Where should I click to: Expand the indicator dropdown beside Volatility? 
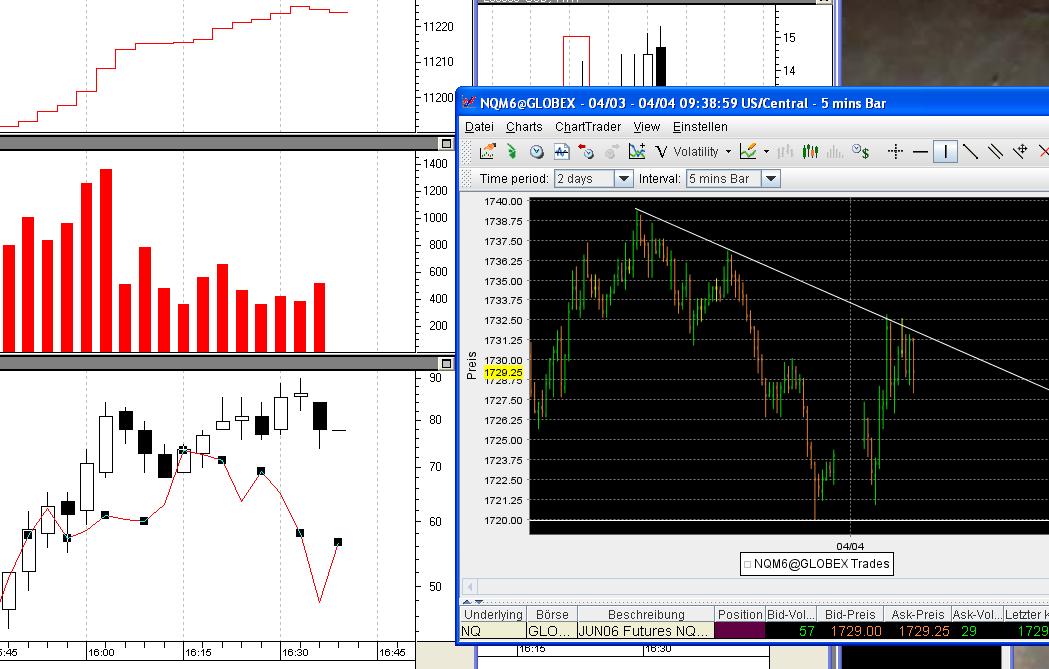728,151
